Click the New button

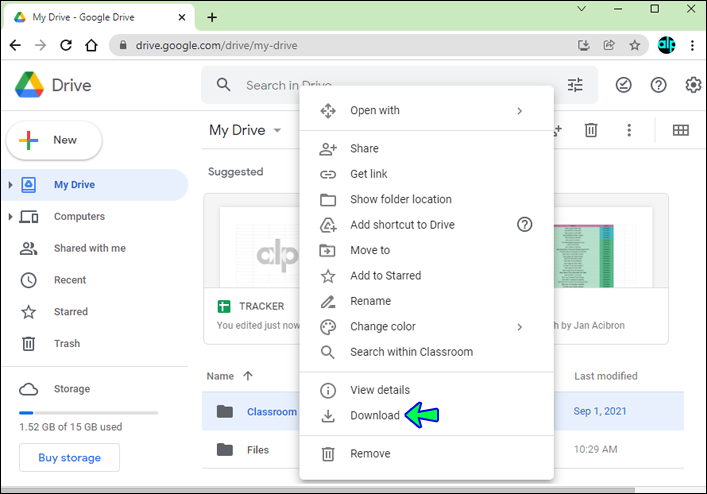pyautogui.click(x=54, y=140)
